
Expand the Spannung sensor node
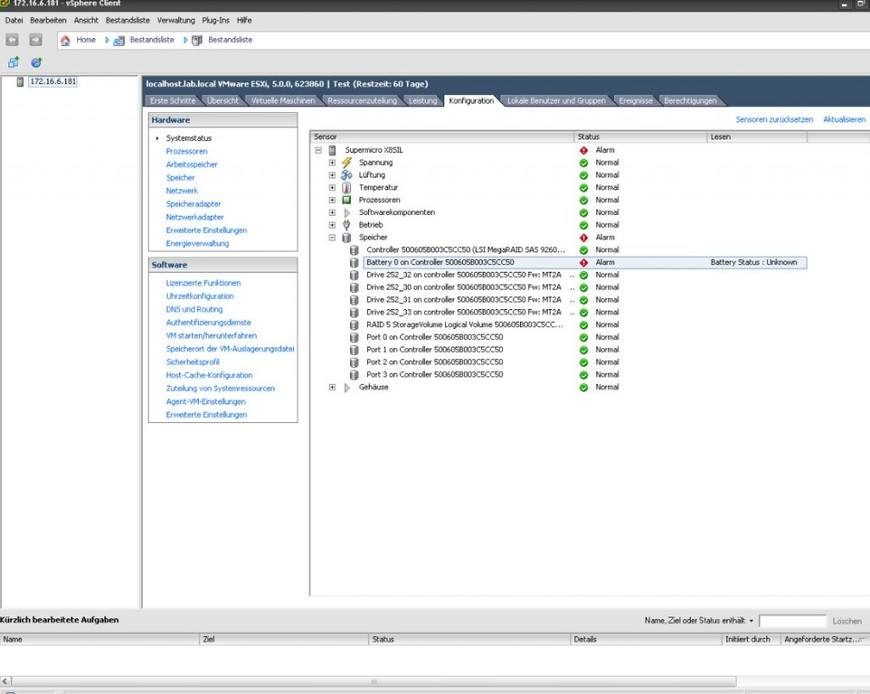pyautogui.click(x=332, y=162)
